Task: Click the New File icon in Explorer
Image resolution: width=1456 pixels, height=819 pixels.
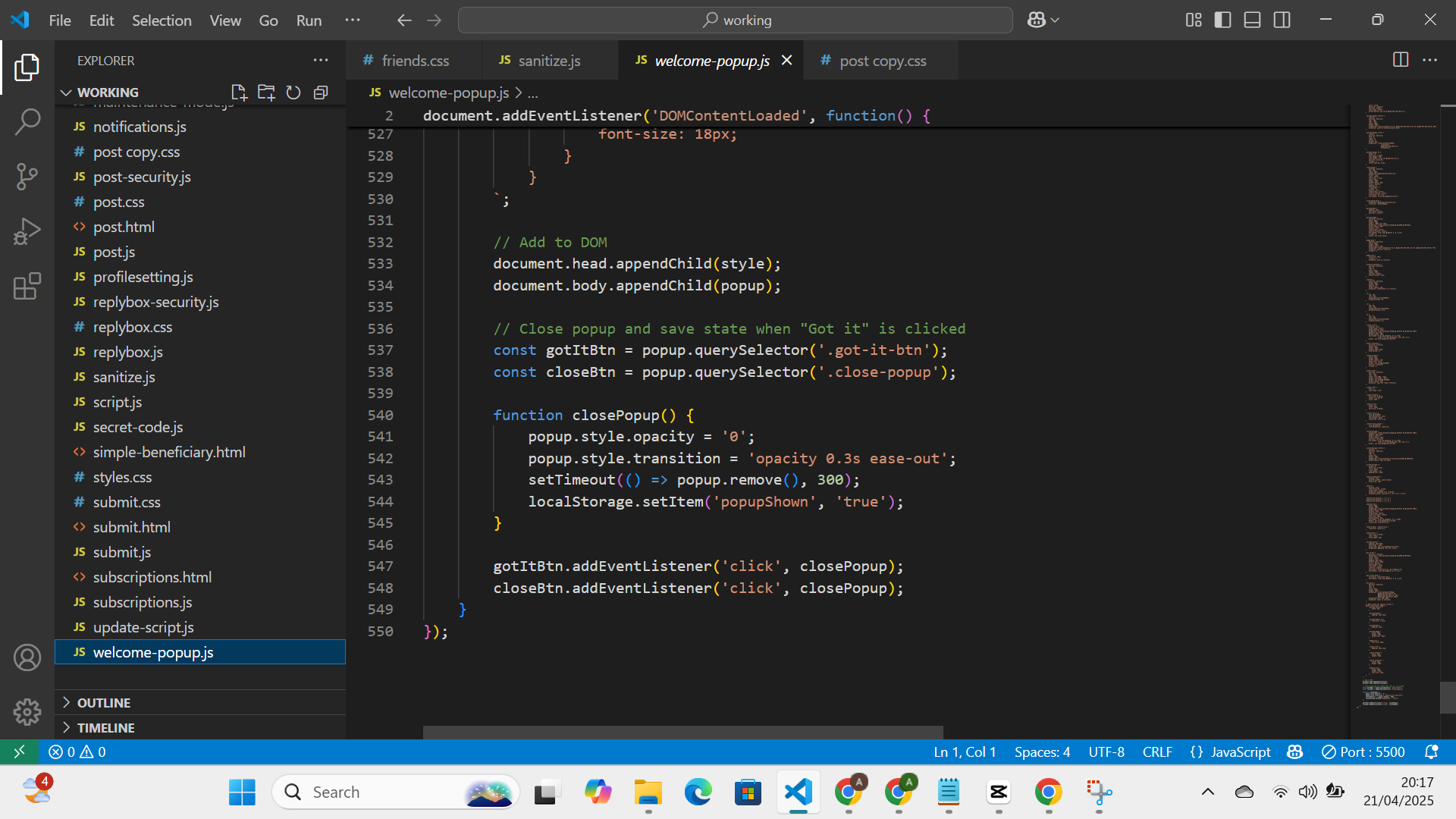Action: pyautogui.click(x=239, y=93)
